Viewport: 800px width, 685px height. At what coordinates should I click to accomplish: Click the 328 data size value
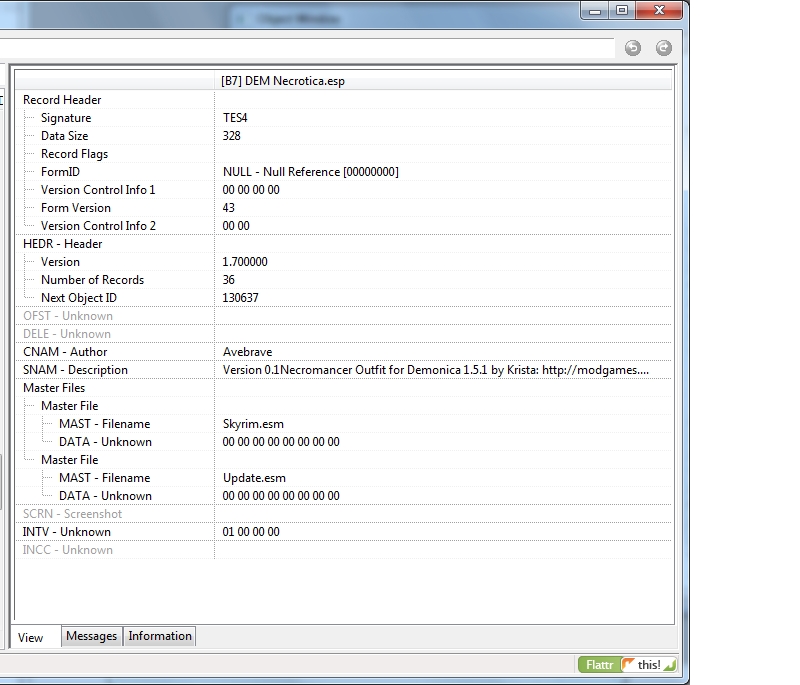[232, 136]
